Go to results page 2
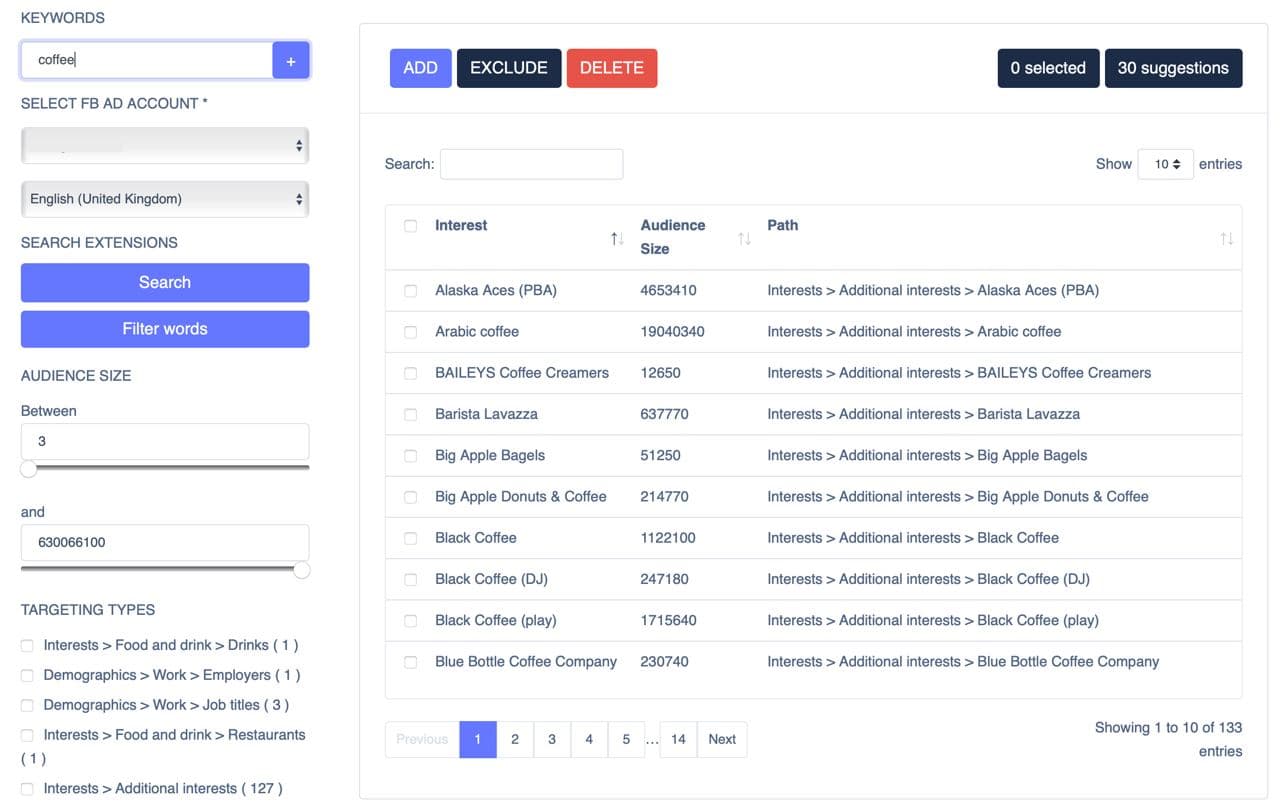 (515, 739)
